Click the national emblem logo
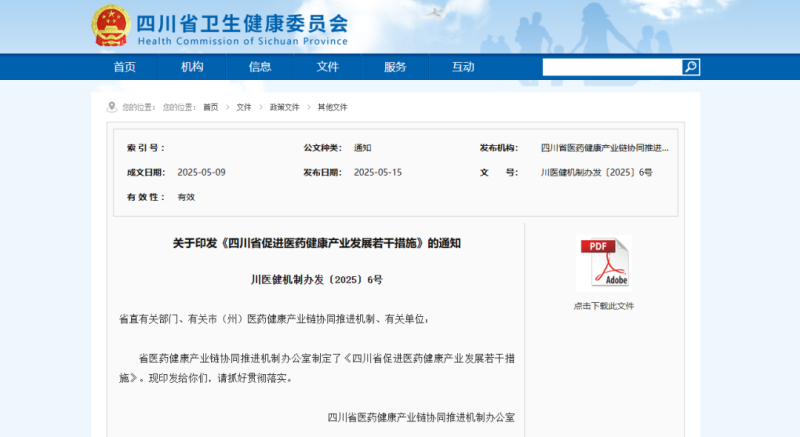This screenshot has width=800, height=437. coord(109,25)
